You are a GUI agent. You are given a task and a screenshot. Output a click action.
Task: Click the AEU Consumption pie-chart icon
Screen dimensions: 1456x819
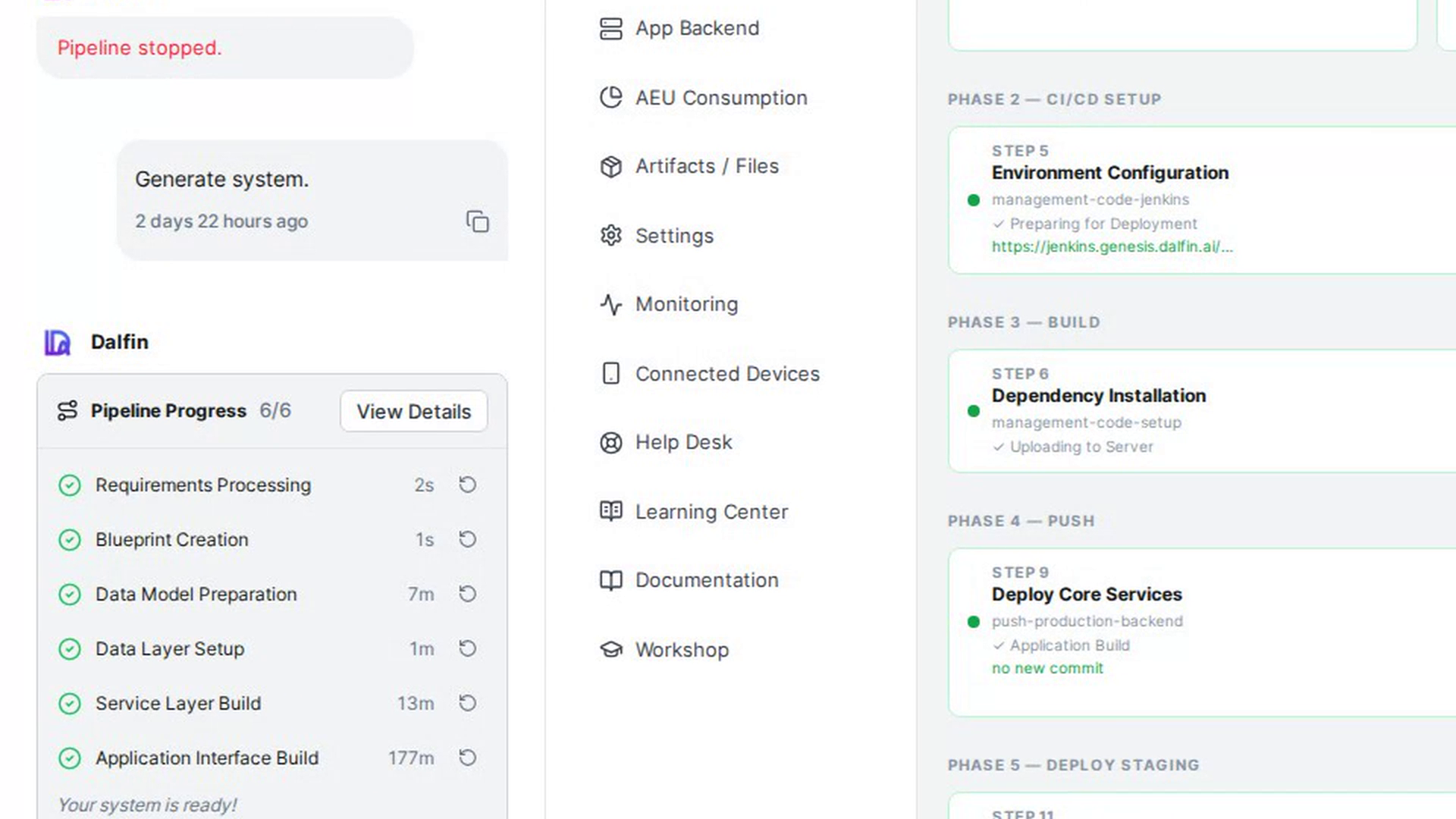coord(610,98)
